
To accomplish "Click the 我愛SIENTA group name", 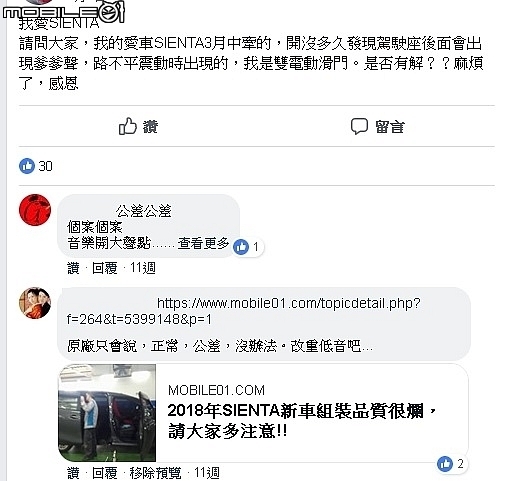I will click(x=59, y=24).
